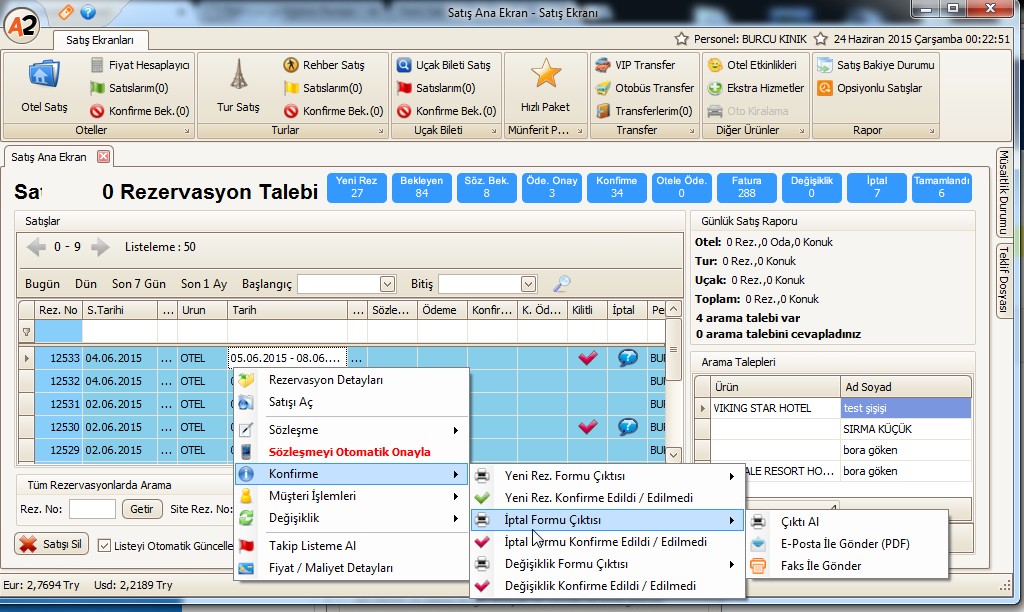Choose E-Posta İle Gönder (PDF)
Image resolution: width=1024 pixels, height=612 pixels.
(847, 543)
